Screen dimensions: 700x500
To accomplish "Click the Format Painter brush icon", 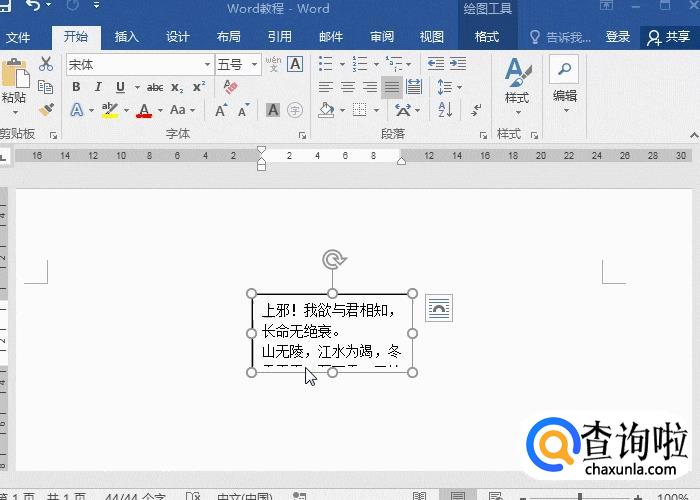I will (46, 109).
